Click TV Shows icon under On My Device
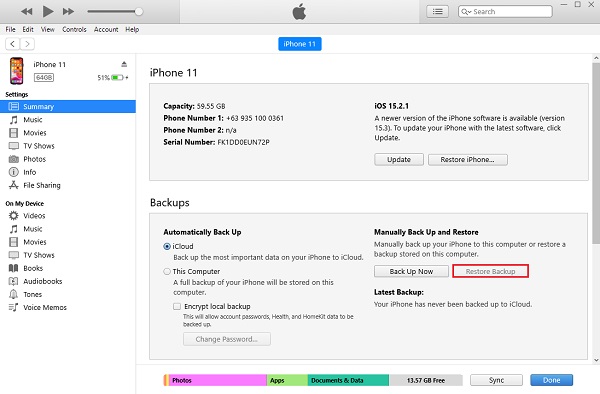 tap(13, 255)
